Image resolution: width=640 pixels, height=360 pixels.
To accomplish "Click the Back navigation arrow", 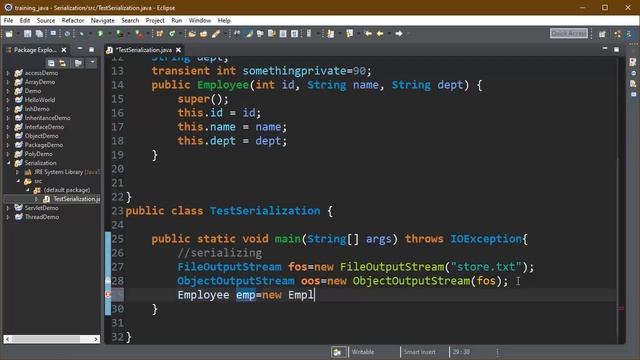I will click(380, 33).
